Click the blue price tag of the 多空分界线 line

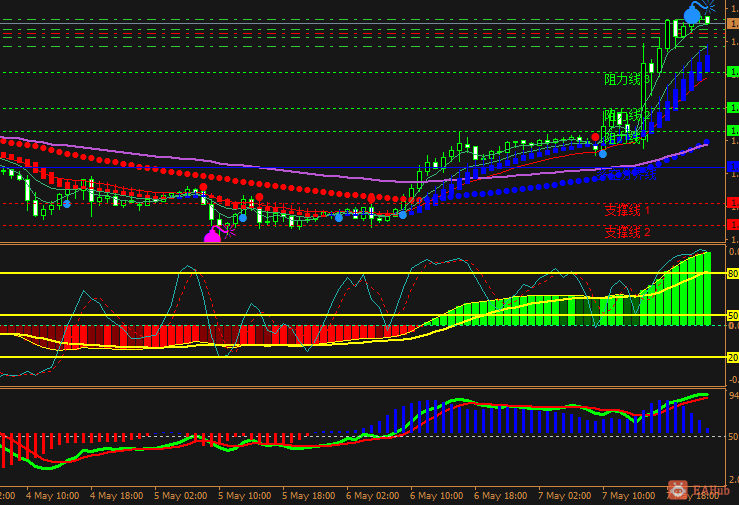click(733, 167)
